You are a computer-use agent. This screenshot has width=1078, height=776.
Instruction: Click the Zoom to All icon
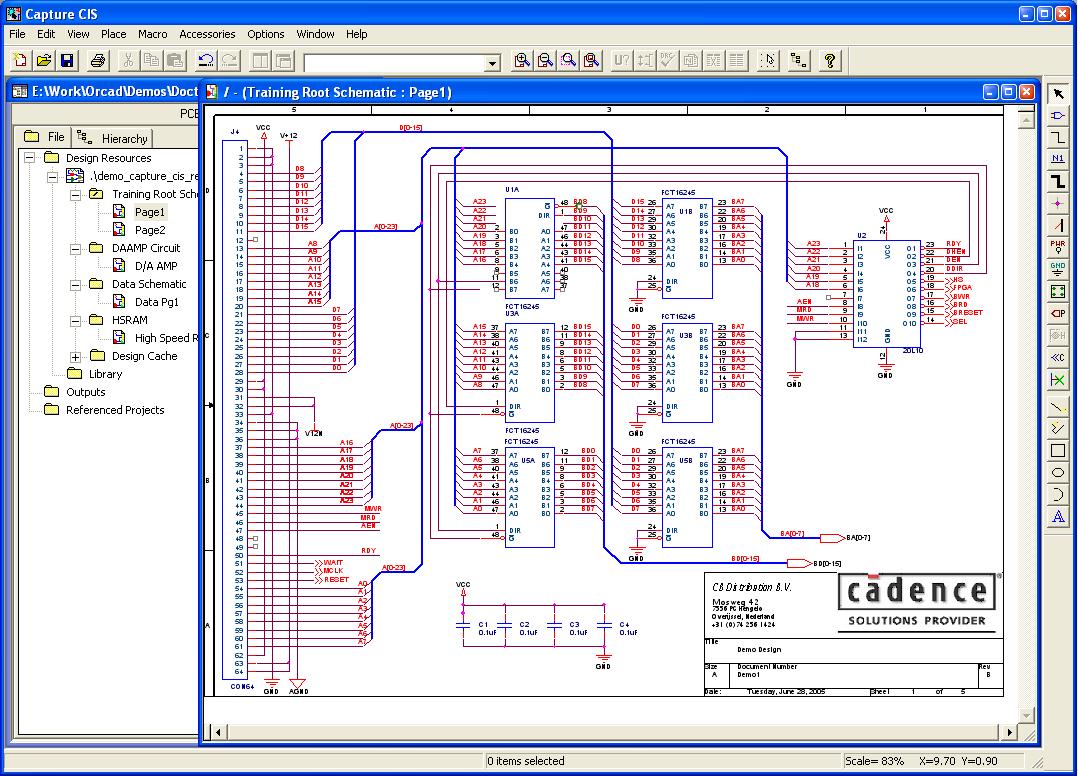click(x=591, y=60)
